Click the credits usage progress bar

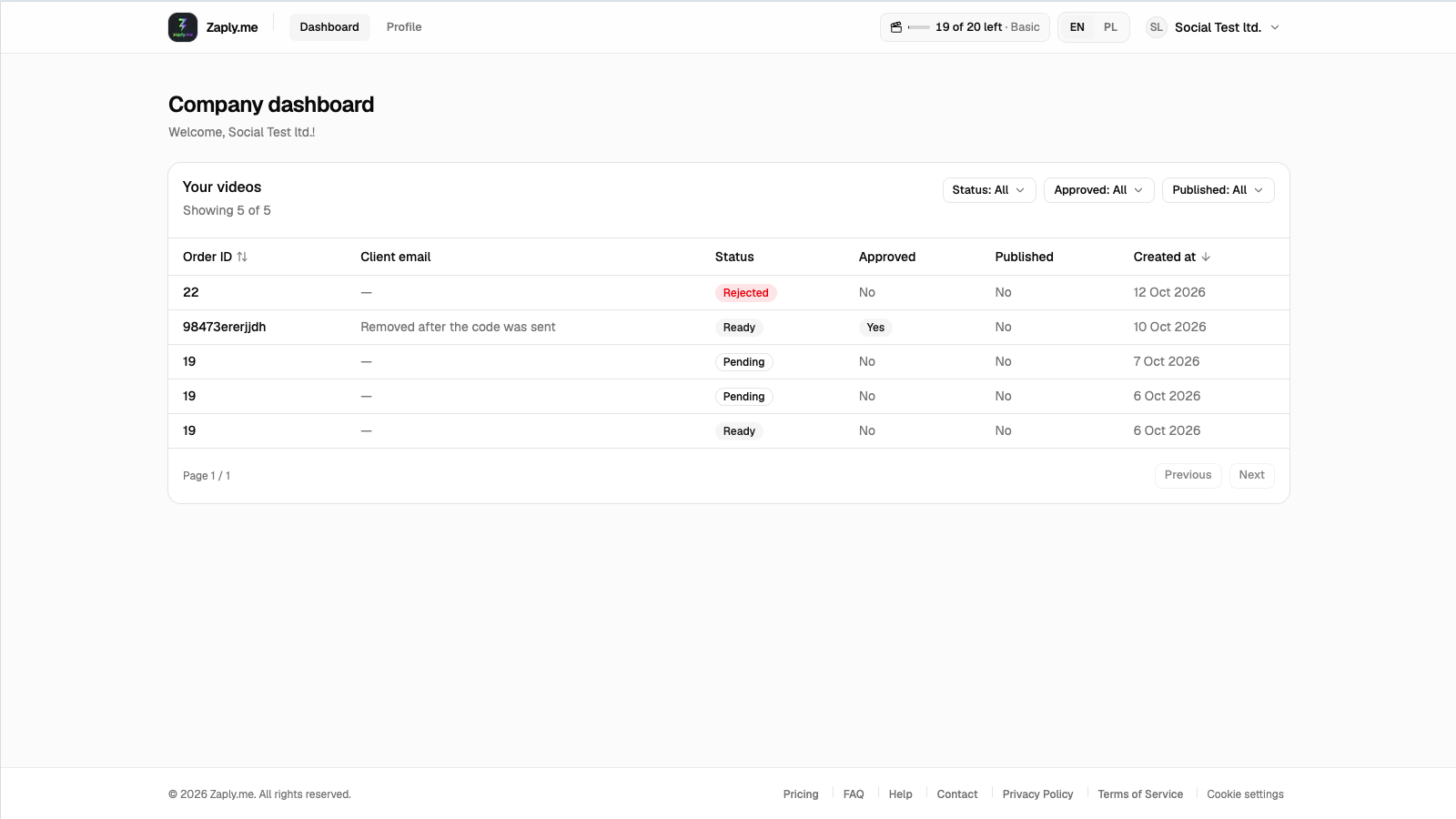(919, 27)
